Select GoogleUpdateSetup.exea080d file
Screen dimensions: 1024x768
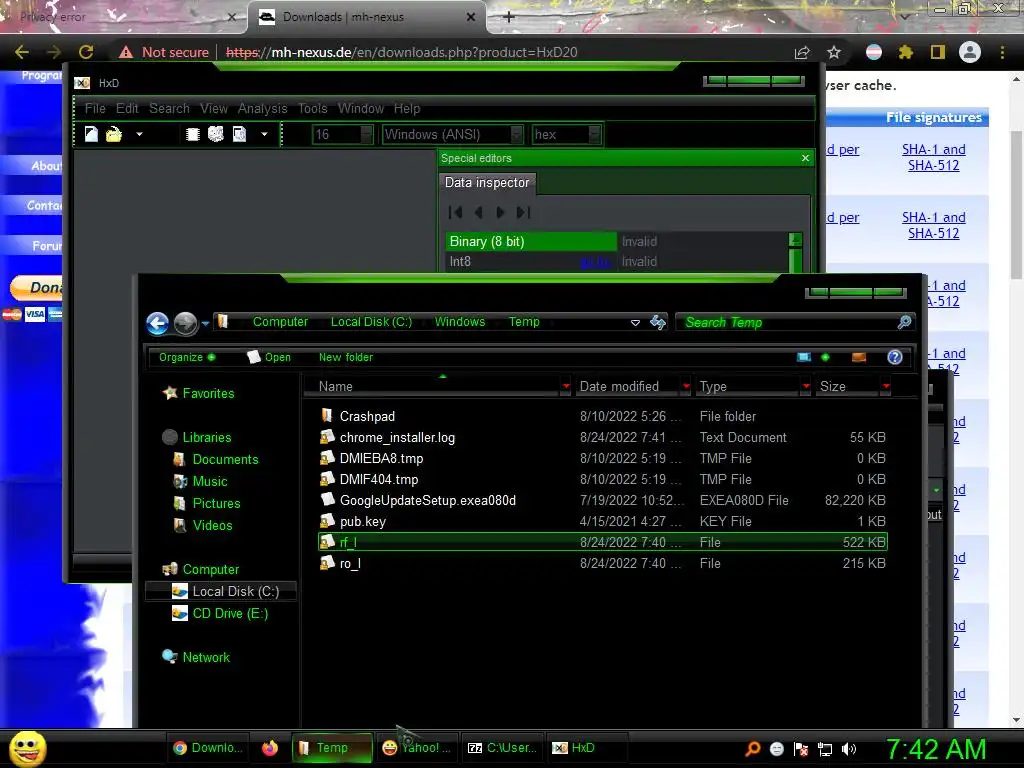[602, 500]
